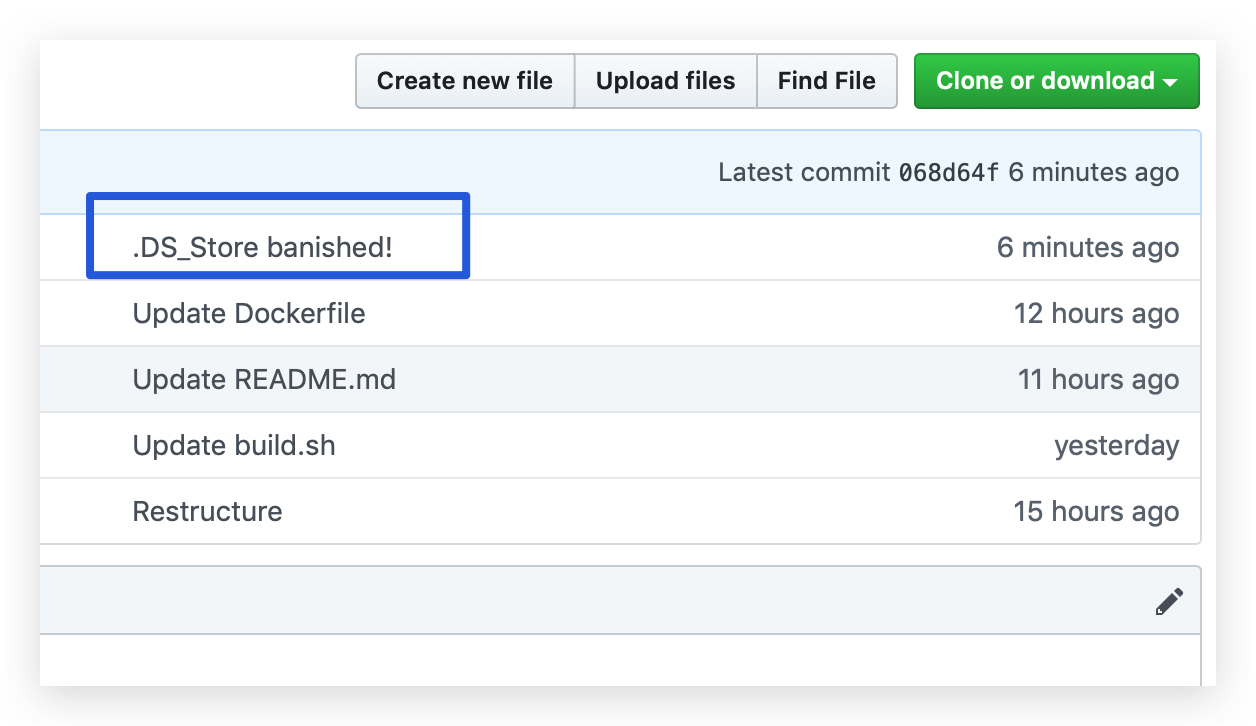Screen dimensions: 1256x726
Task: Click the 'Latest commit' label text
Action: [x=804, y=172]
